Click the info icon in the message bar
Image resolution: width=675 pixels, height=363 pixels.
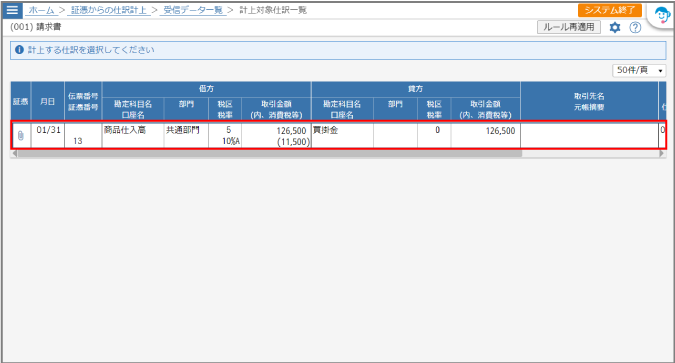(19, 50)
